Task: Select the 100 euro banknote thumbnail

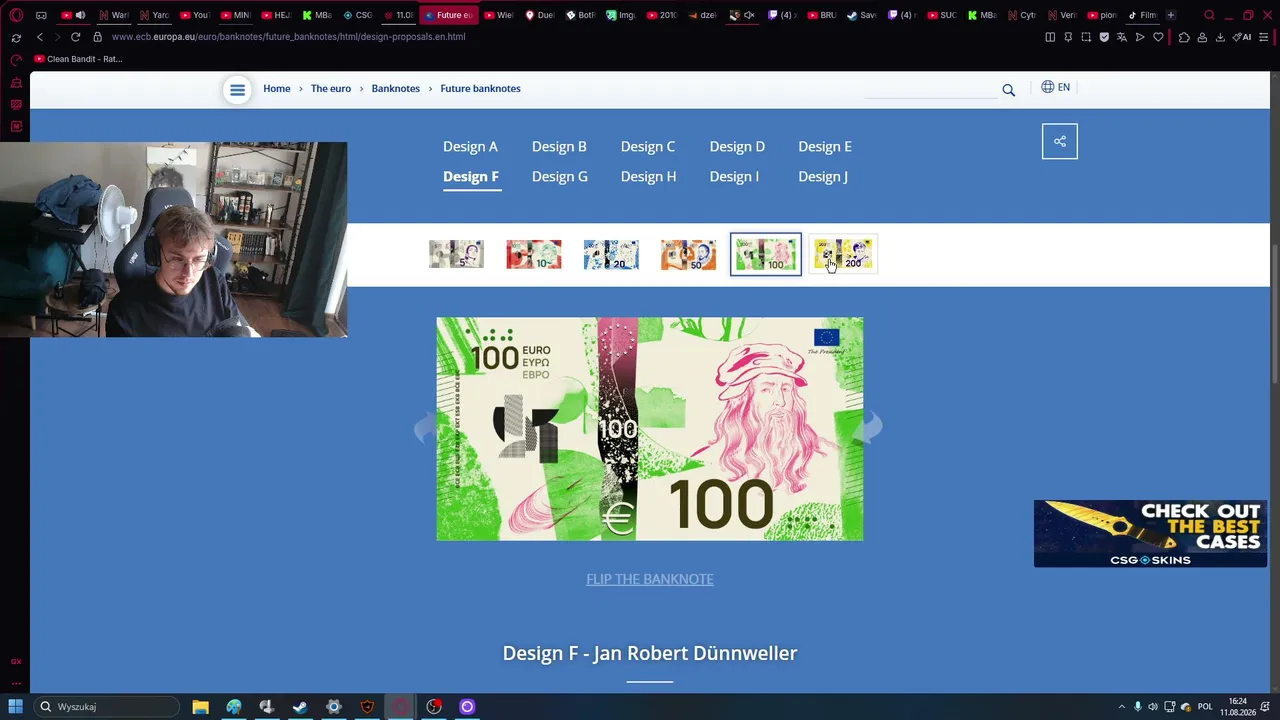Action: click(766, 254)
